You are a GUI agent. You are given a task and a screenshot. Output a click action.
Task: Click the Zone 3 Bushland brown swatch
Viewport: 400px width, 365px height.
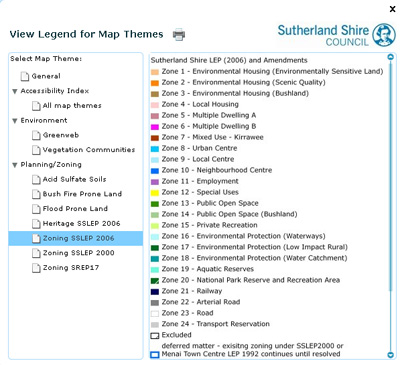click(x=155, y=94)
